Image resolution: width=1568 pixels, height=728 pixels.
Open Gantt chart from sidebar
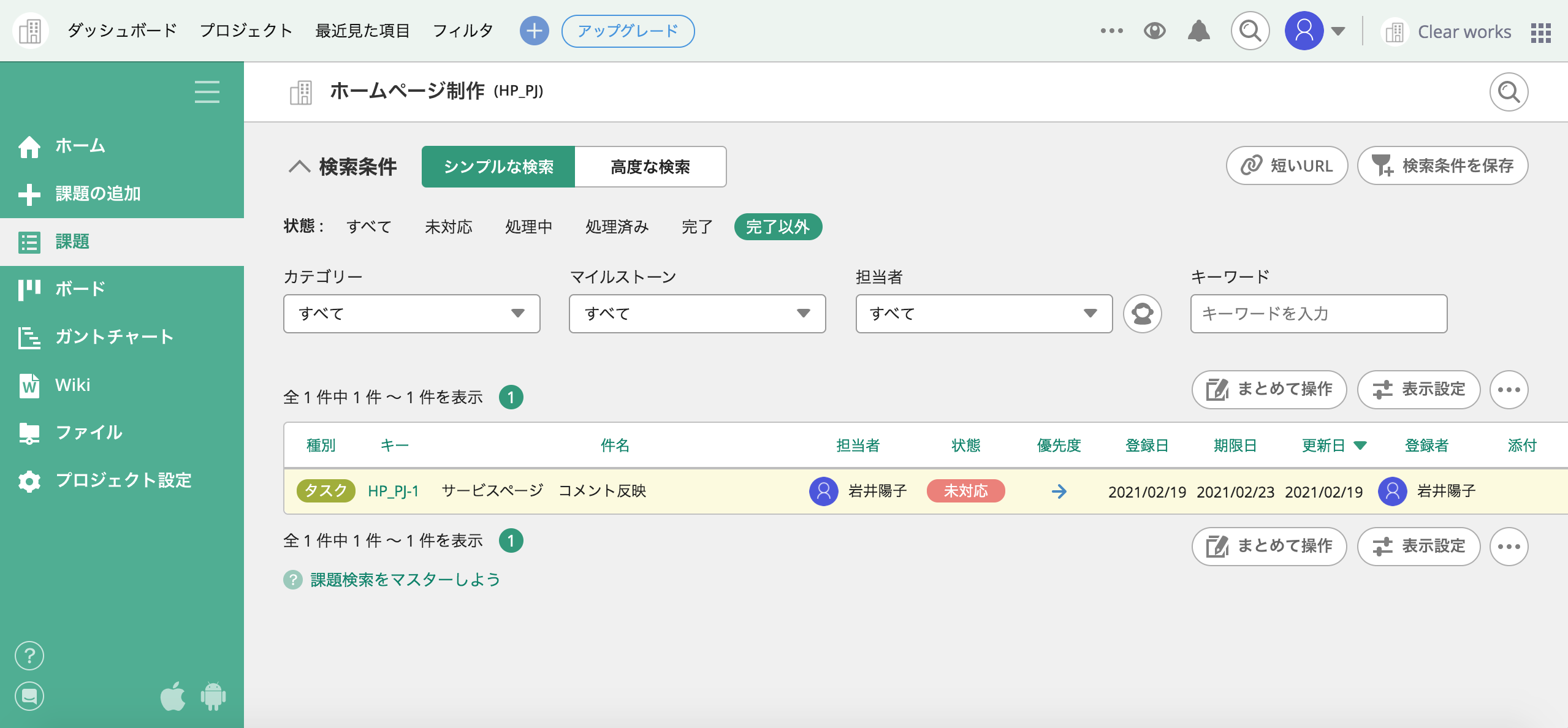114,337
